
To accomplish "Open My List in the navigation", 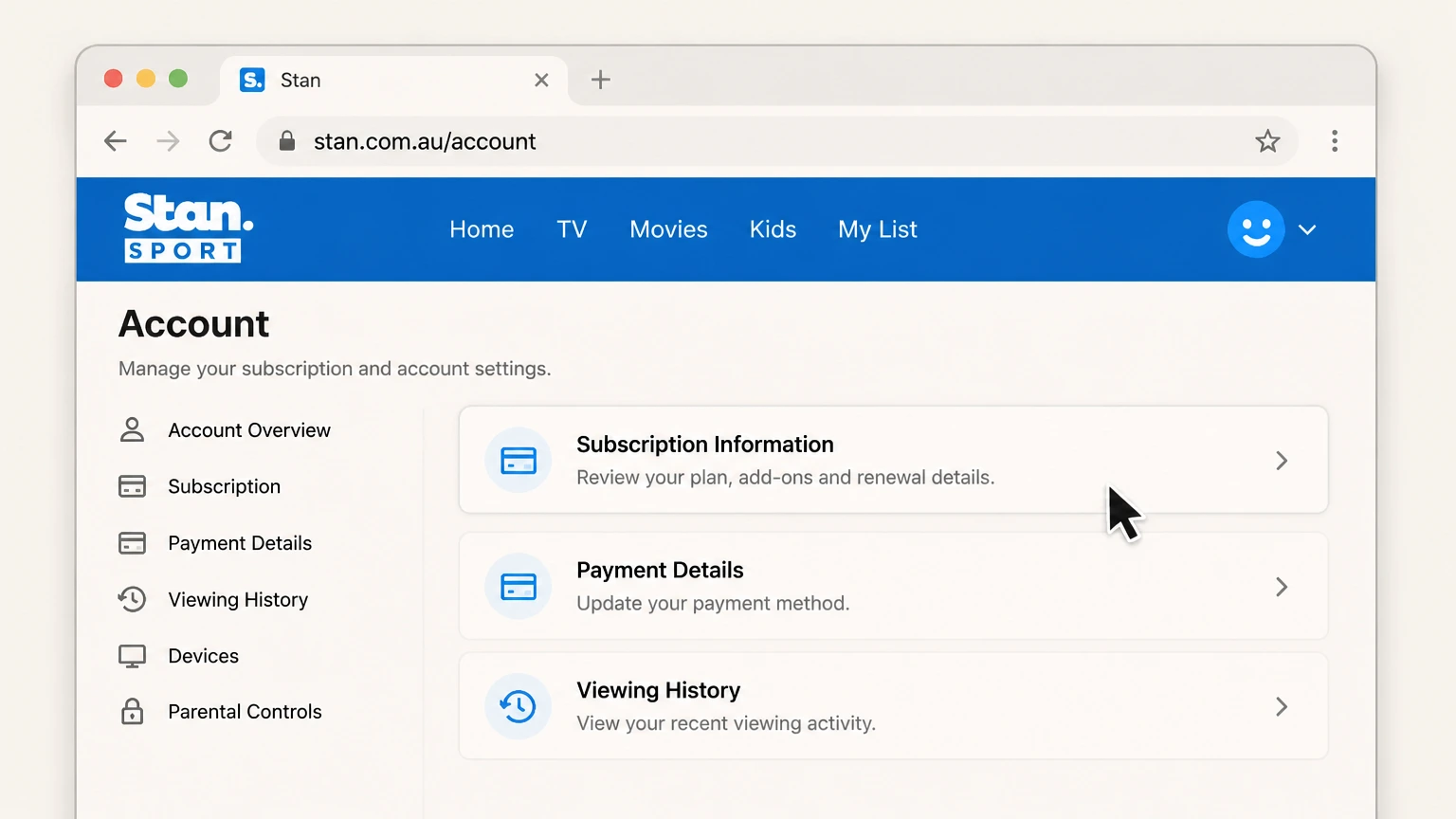I will 878,229.
